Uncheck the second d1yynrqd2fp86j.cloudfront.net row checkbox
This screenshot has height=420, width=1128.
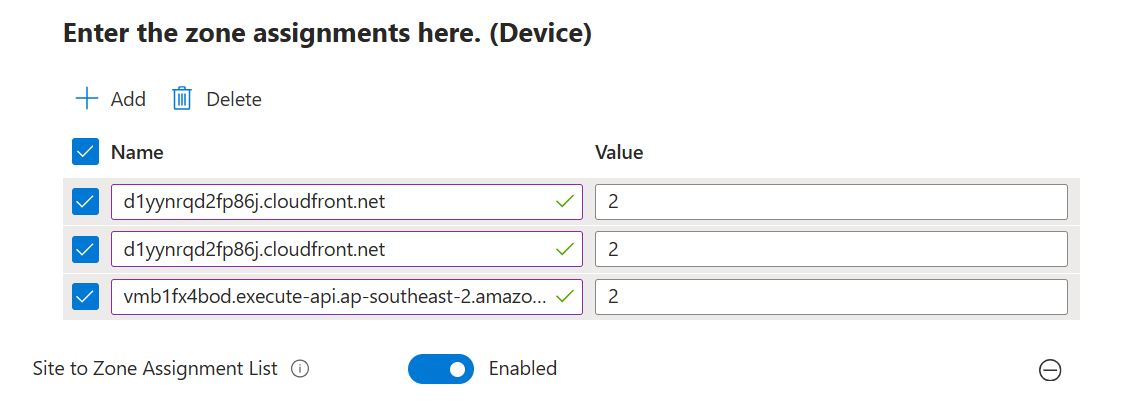(86, 249)
